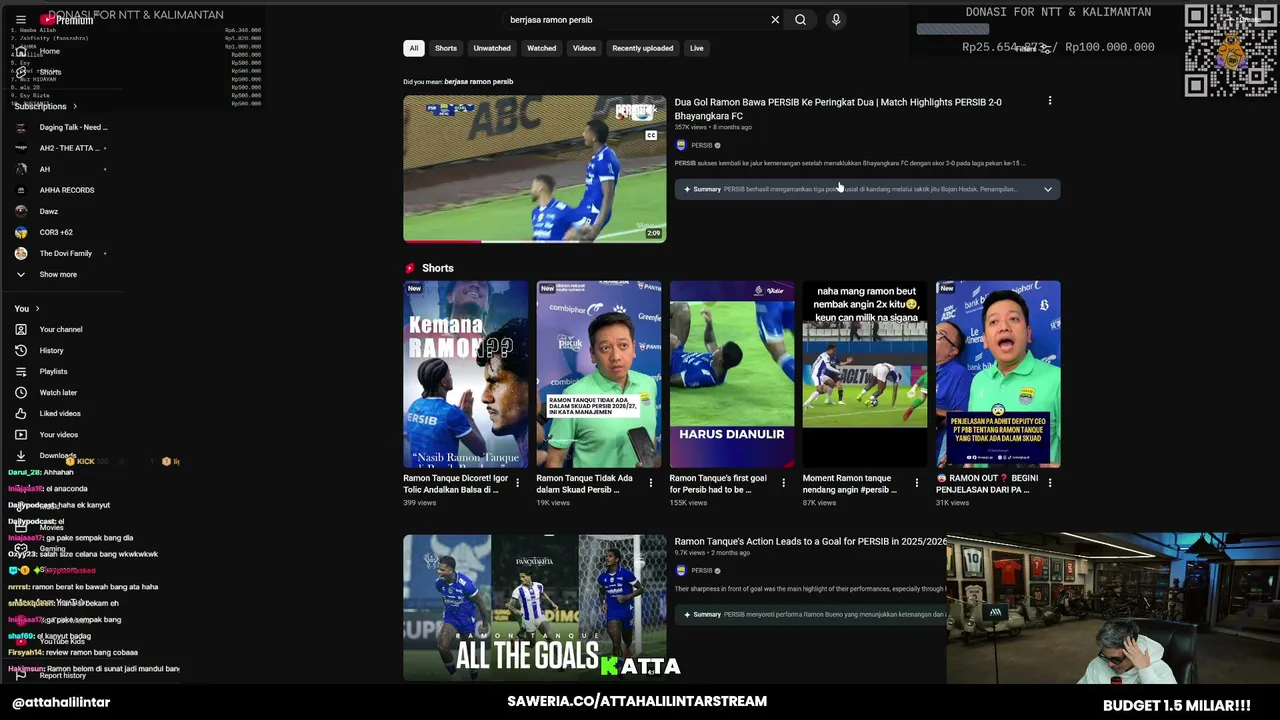Filter by Recently uploaded
Viewport: 1280px width, 720px height.
(643, 48)
